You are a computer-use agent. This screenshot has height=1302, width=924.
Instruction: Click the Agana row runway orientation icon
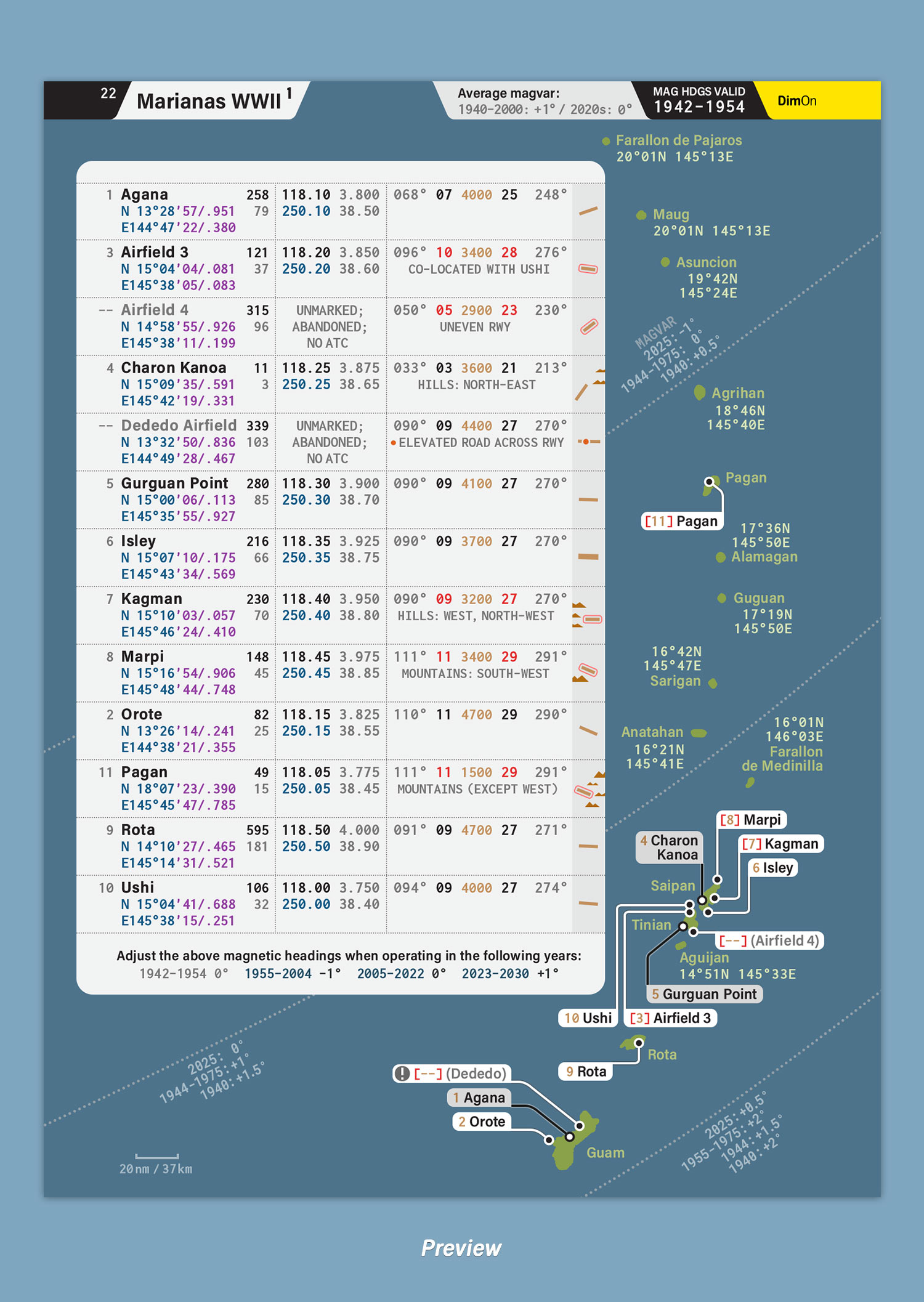[588, 211]
